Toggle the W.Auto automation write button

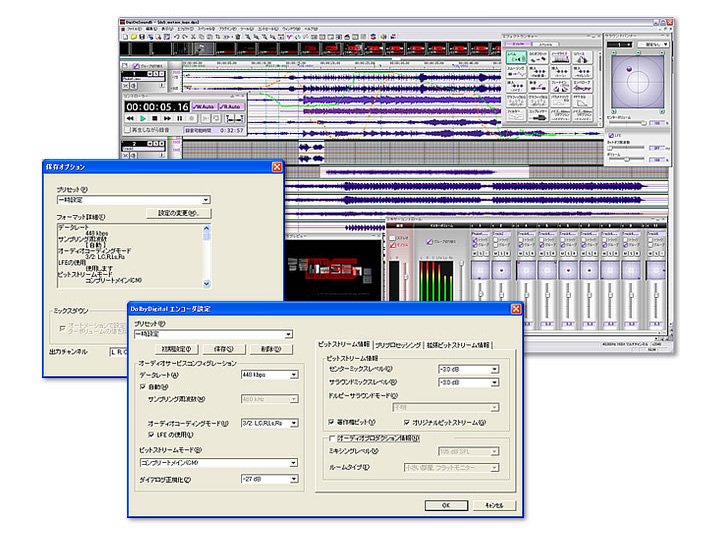coord(205,106)
